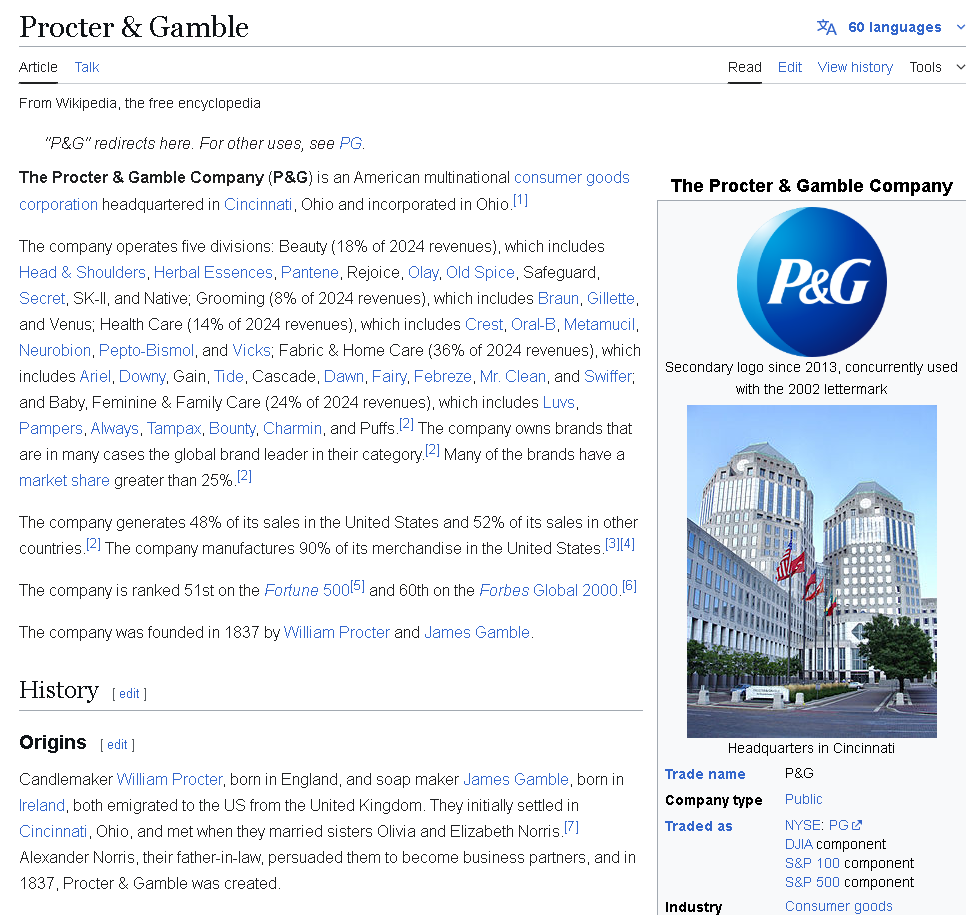Open the Metamucil link

[x=599, y=324]
